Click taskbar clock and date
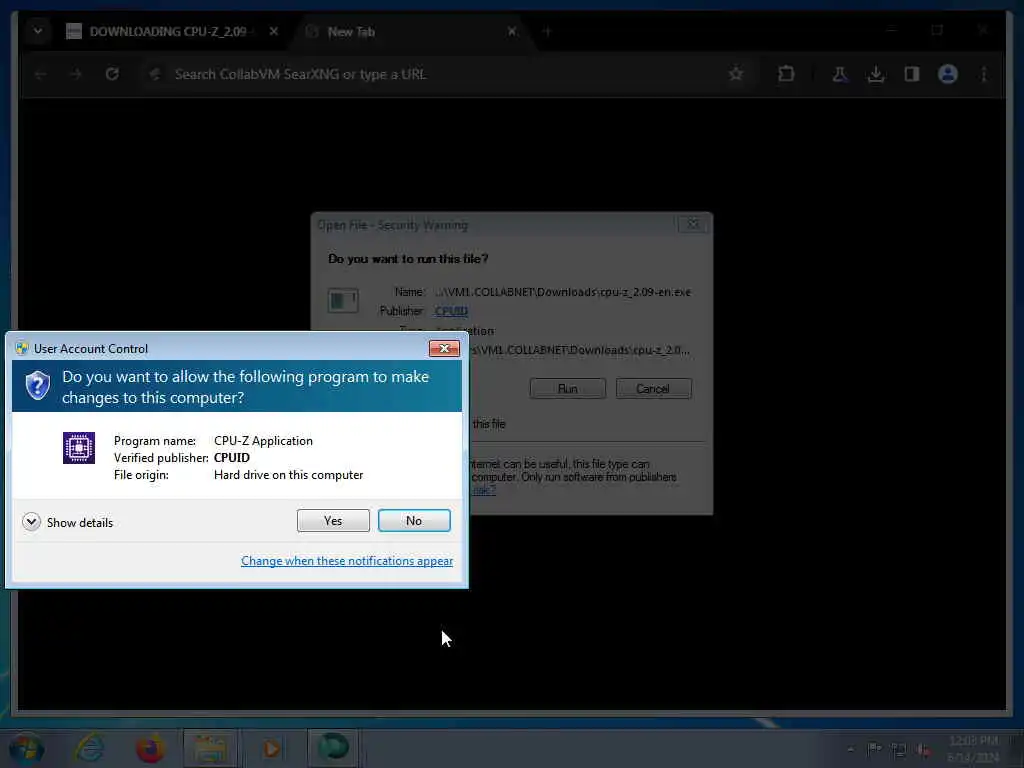 [973, 749]
